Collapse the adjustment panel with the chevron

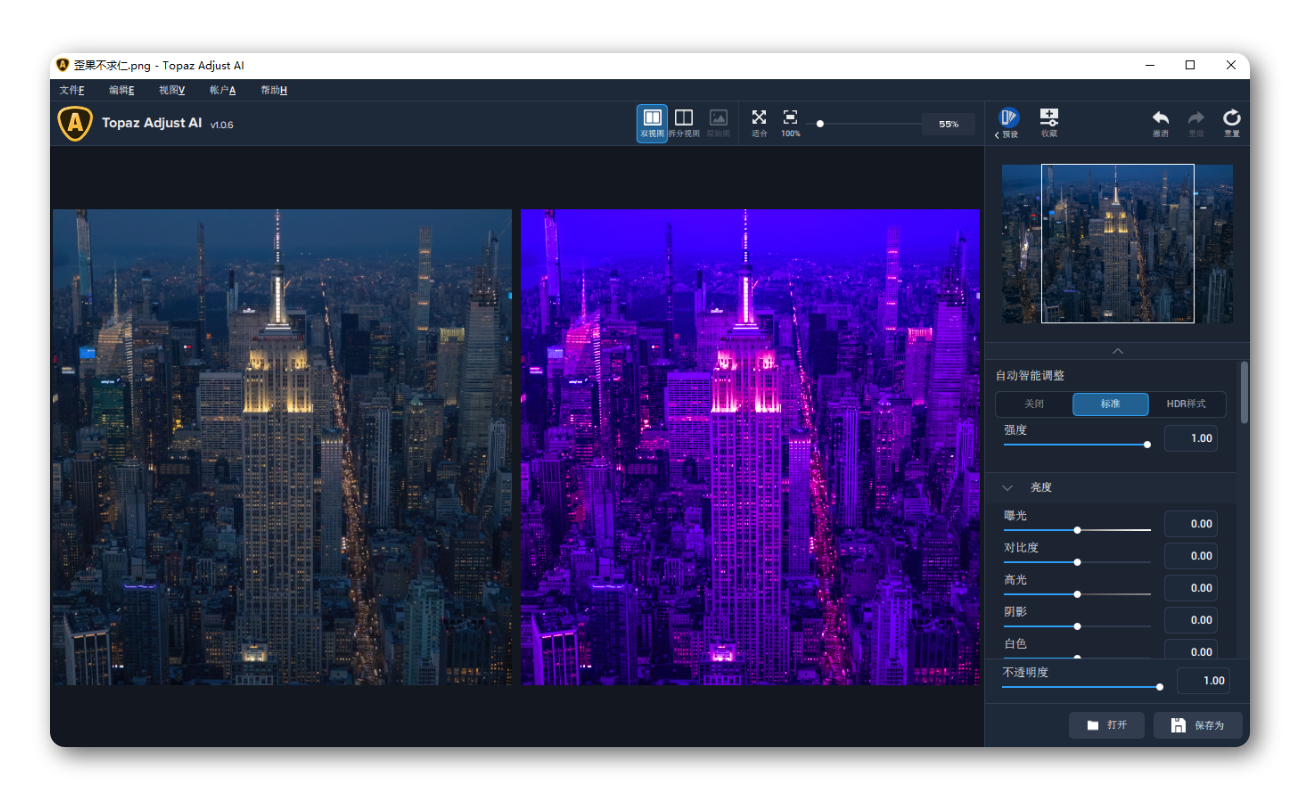point(1117,351)
